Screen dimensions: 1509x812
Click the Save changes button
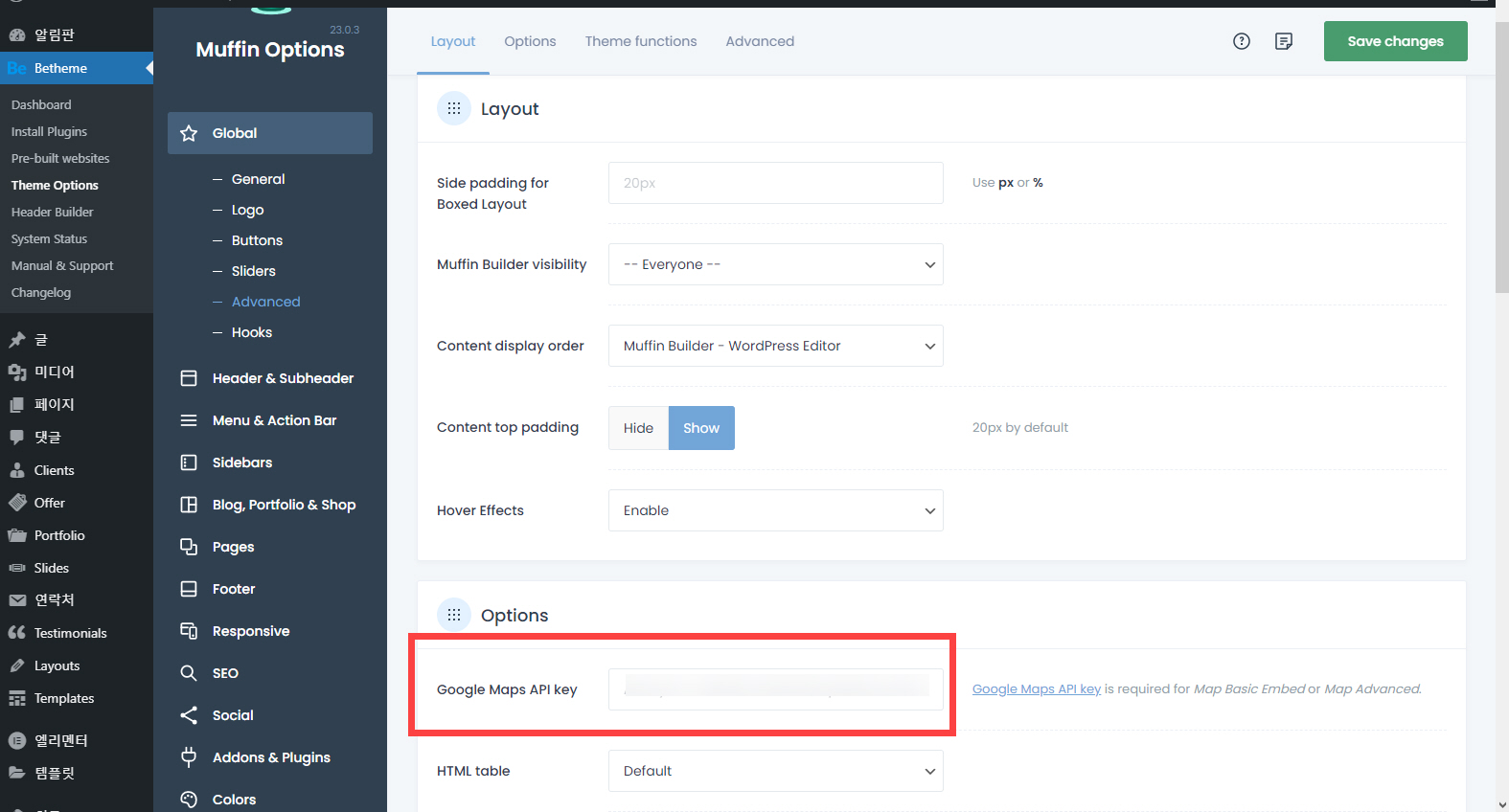coord(1395,41)
